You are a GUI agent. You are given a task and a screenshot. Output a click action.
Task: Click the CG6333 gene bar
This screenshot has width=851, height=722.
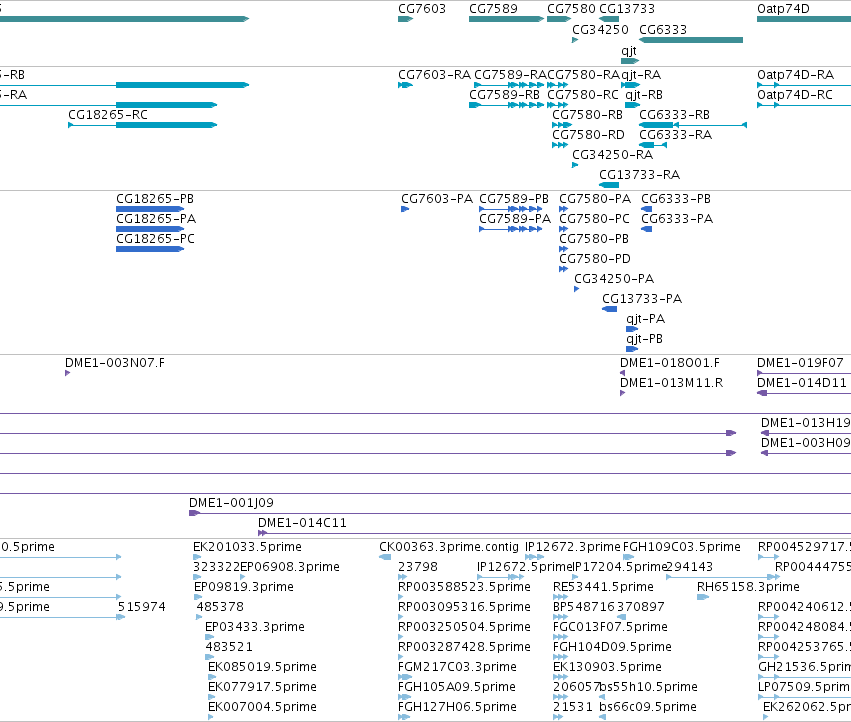pyautogui.click(x=691, y=40)
